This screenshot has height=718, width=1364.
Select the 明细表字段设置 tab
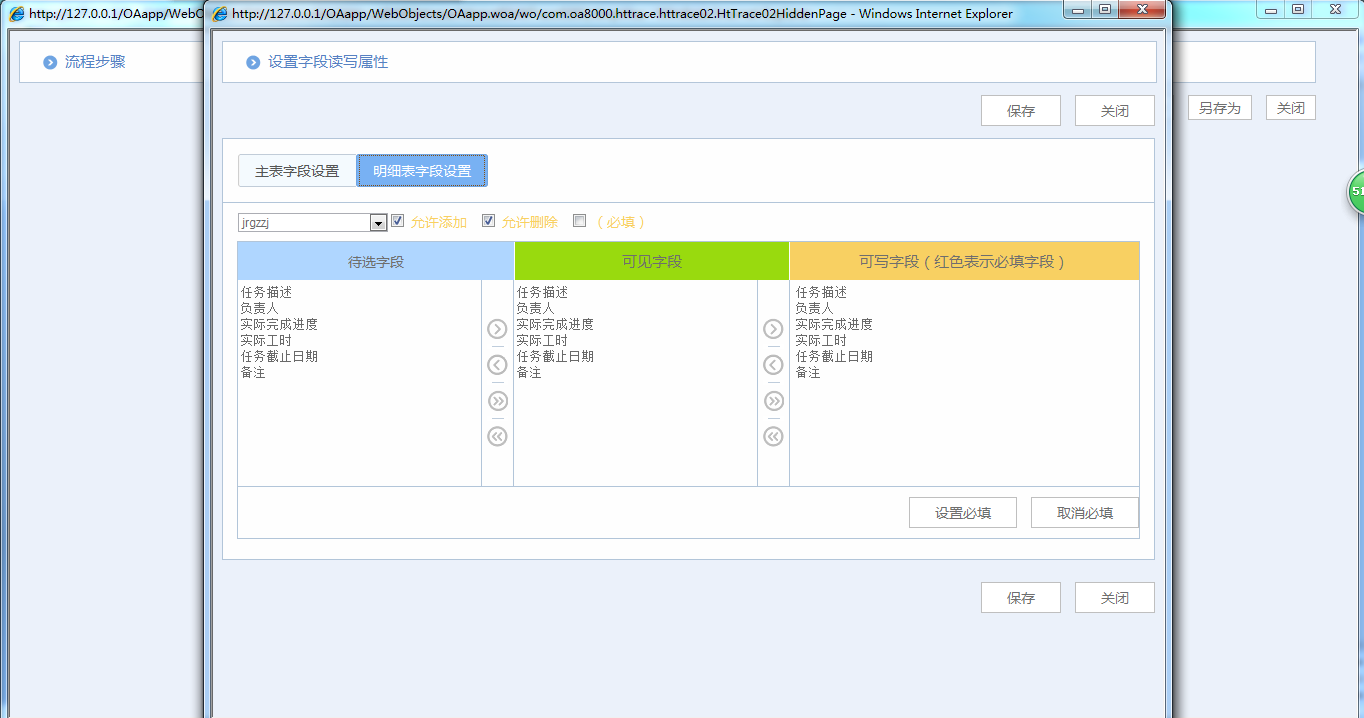coord(421,170)
